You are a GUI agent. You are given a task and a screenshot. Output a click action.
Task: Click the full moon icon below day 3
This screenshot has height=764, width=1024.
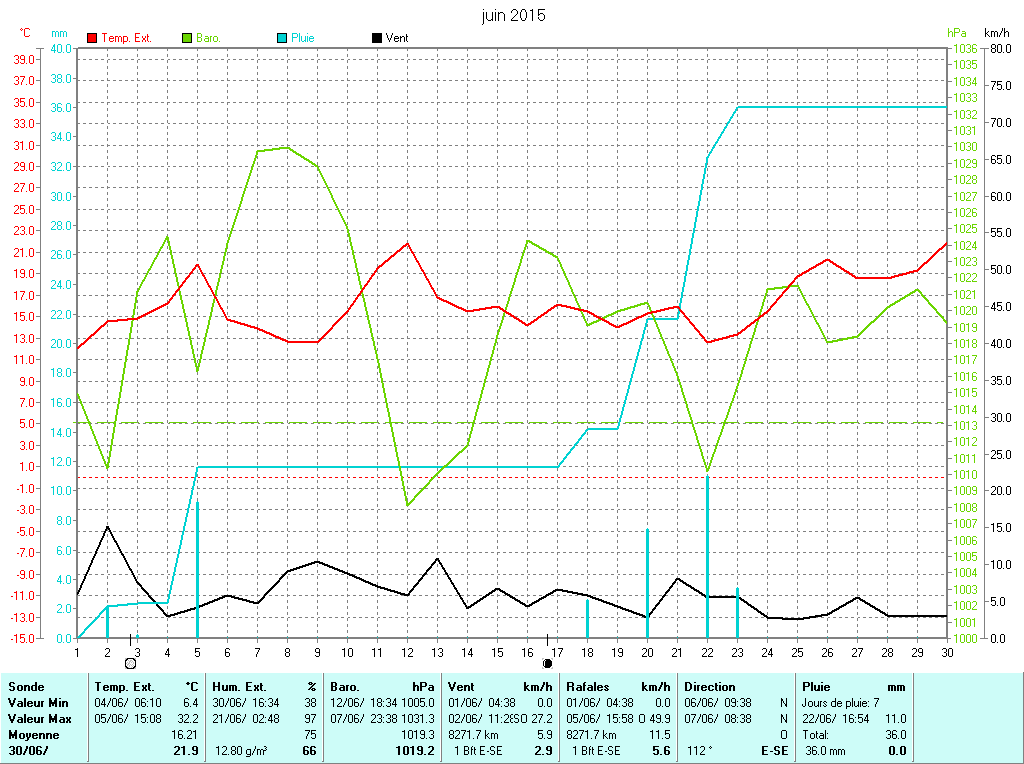point(131,663)
